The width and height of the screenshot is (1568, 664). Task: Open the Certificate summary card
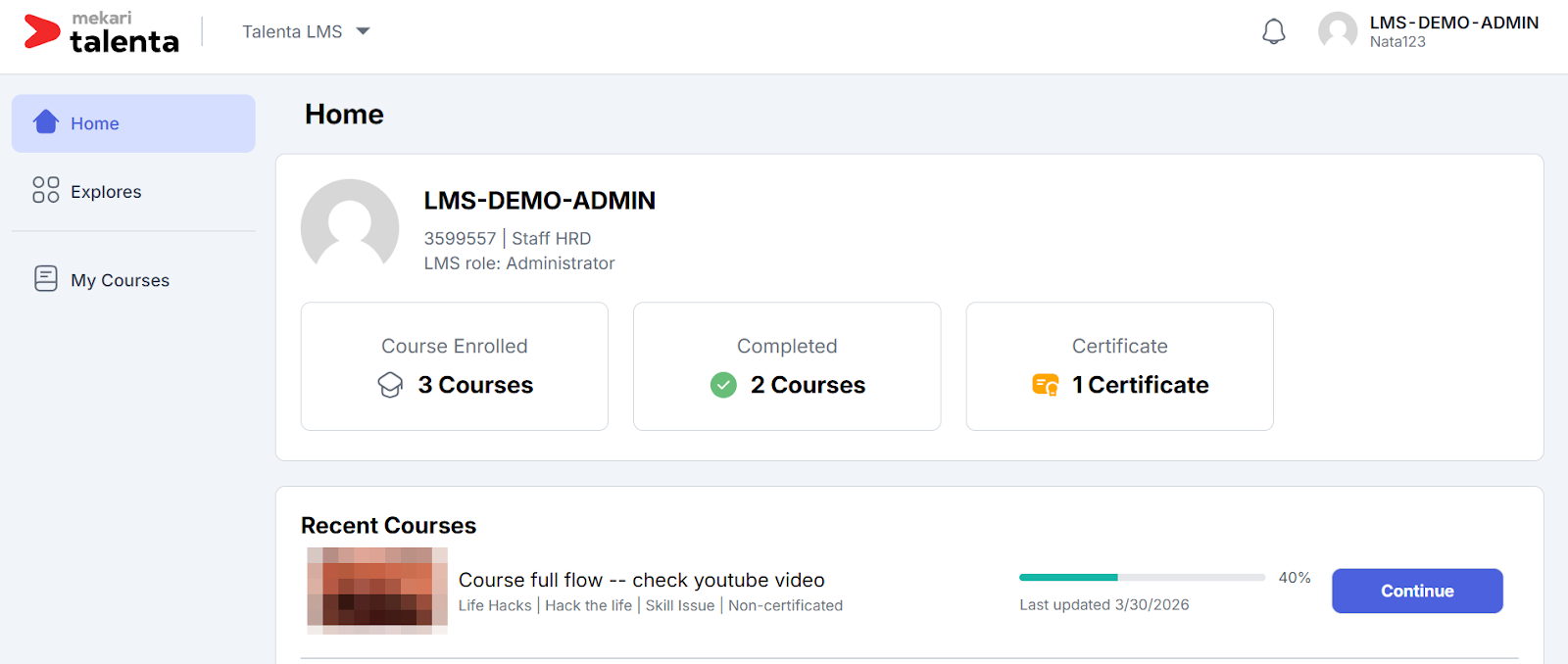point(1119,365)
